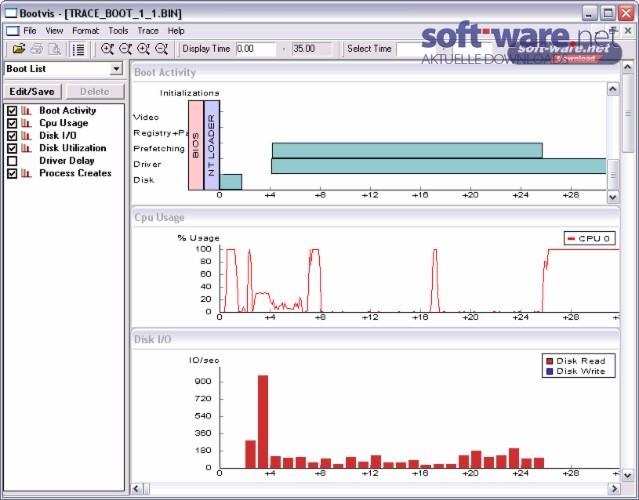639x500 pixels.
Task: Click chart icon next to Process Creates
Action: coord(26,173)
